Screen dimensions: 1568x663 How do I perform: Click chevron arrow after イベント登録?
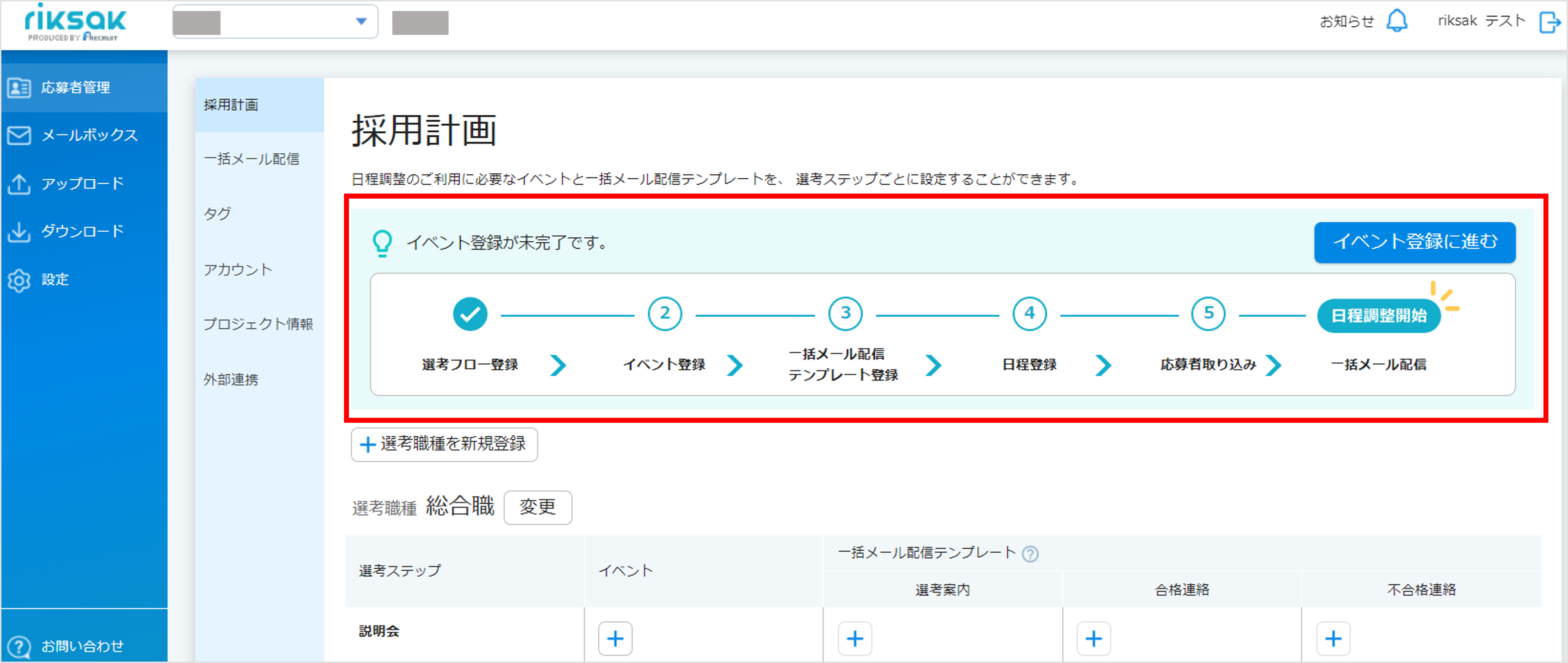click(735, 365)
